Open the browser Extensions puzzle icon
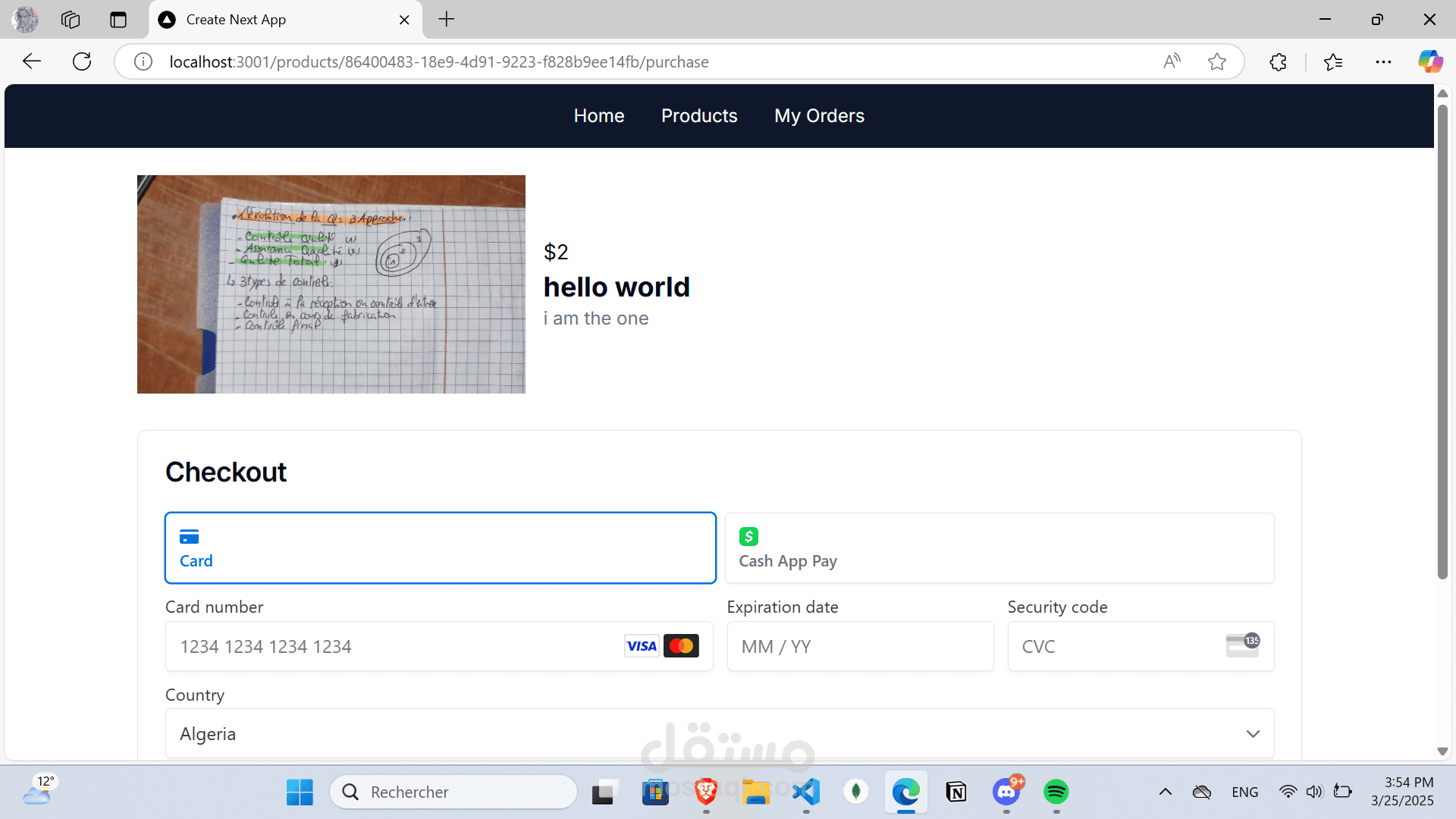 click(x=1278, y=61)
